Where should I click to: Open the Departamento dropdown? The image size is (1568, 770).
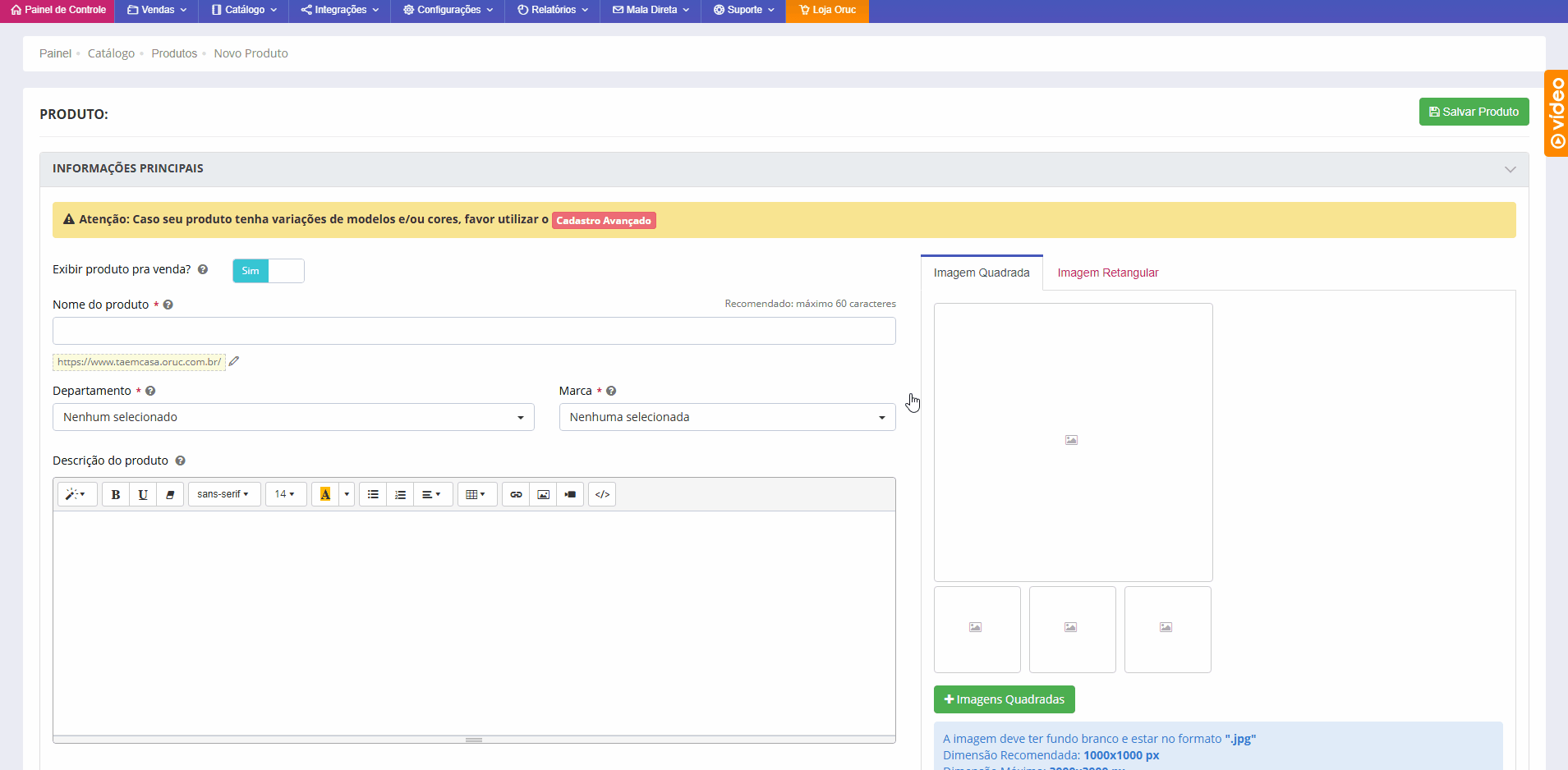coord(293,417)
